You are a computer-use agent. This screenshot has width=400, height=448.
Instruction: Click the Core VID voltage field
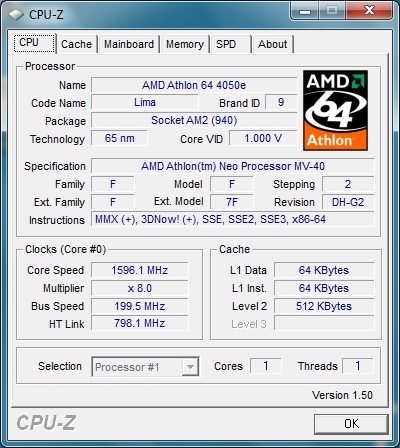pyautogui.click(x=263, y=138)
